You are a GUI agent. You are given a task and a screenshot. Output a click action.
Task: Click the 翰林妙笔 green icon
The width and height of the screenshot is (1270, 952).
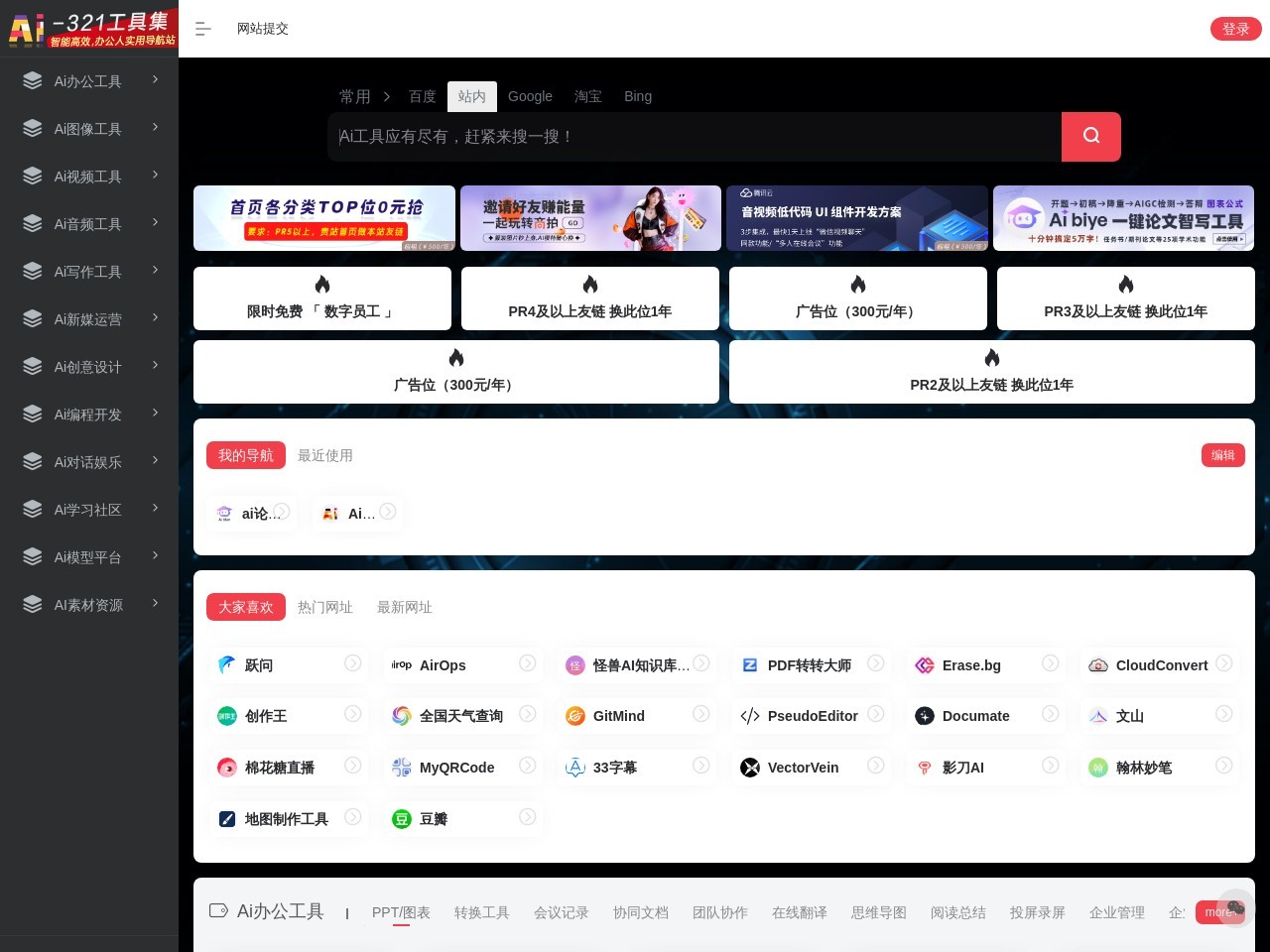click(1098, 768)
